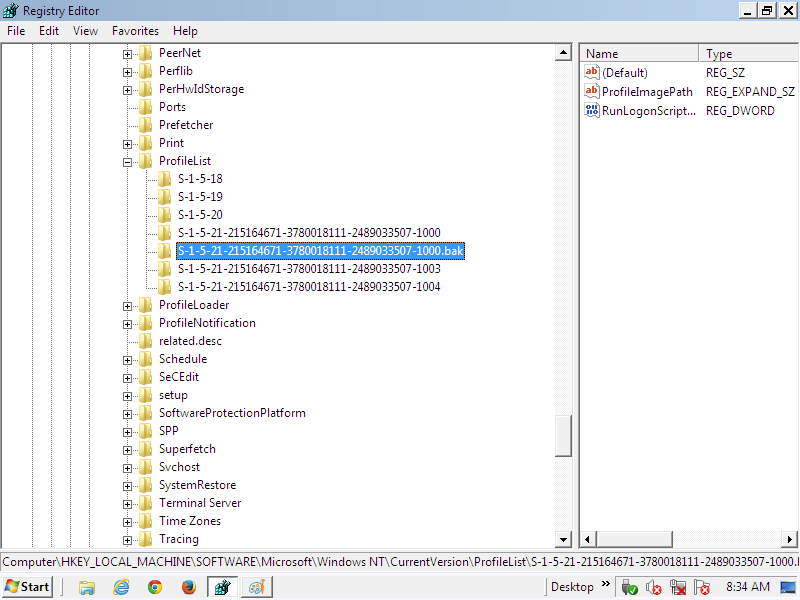Select the key ending in 2489033507-1003
The image size is (800, 600).
coord(309,269)
